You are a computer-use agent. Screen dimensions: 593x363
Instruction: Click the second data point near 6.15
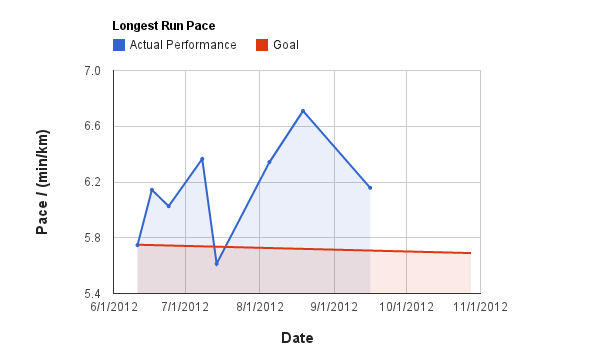coord(152,190)
